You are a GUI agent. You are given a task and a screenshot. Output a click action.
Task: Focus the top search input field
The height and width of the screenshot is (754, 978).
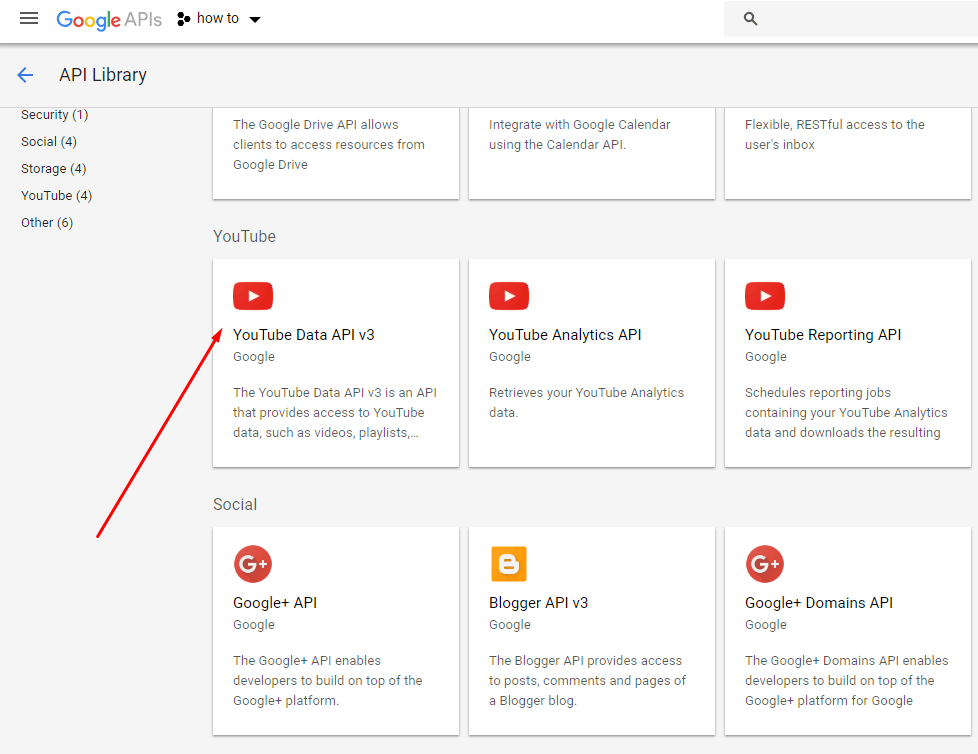(851, 19)
